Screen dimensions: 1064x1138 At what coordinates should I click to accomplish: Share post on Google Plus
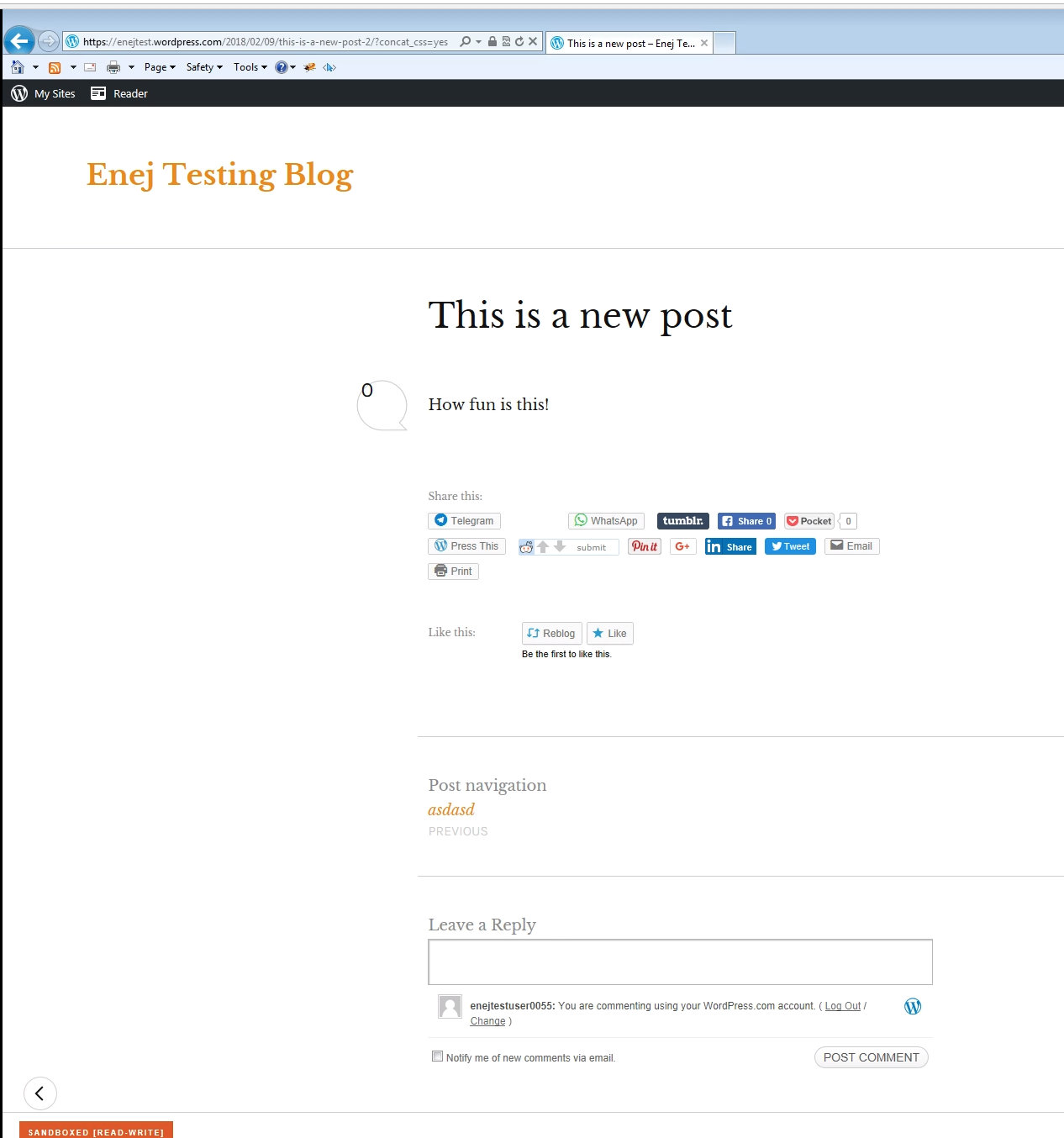[682, 546]
